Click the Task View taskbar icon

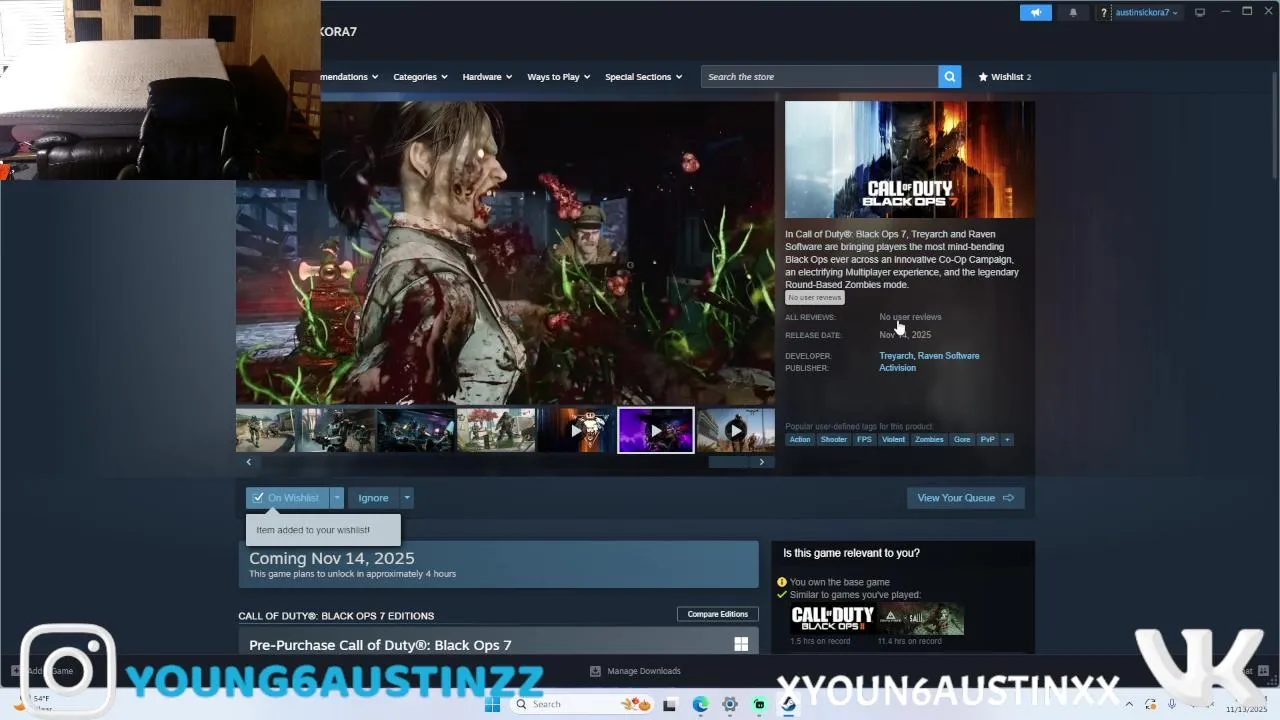669,705
